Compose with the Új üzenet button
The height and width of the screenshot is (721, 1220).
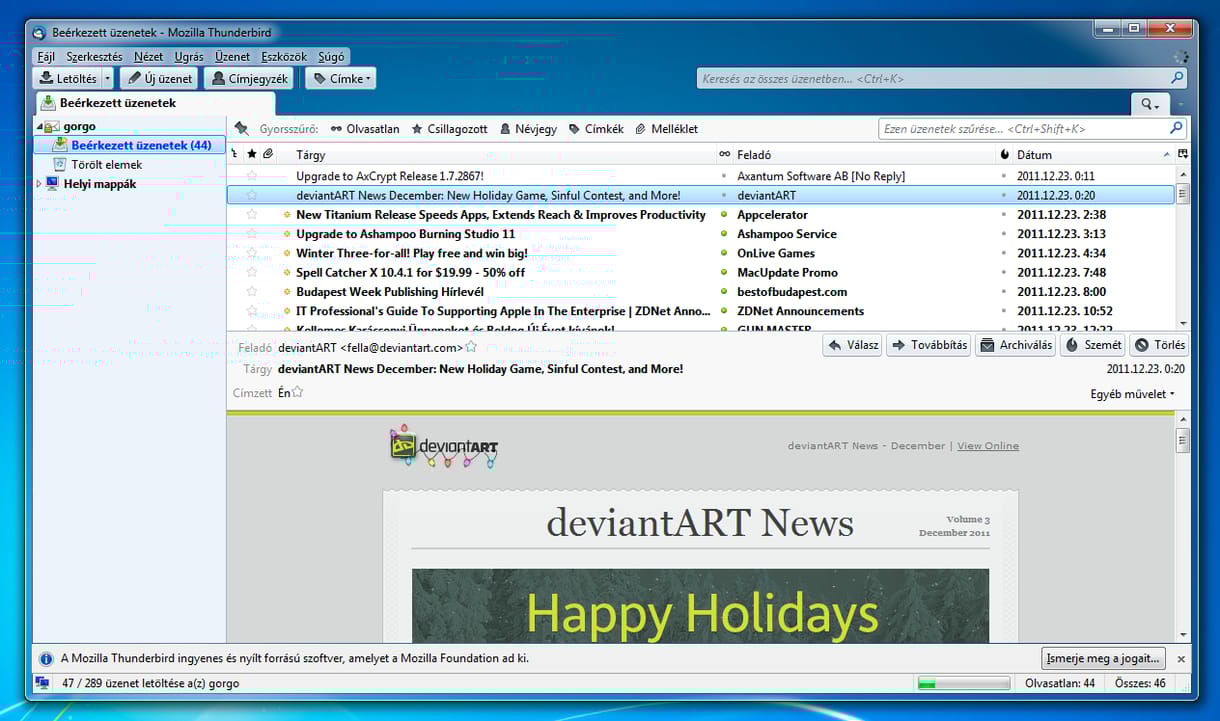[159, 78]
